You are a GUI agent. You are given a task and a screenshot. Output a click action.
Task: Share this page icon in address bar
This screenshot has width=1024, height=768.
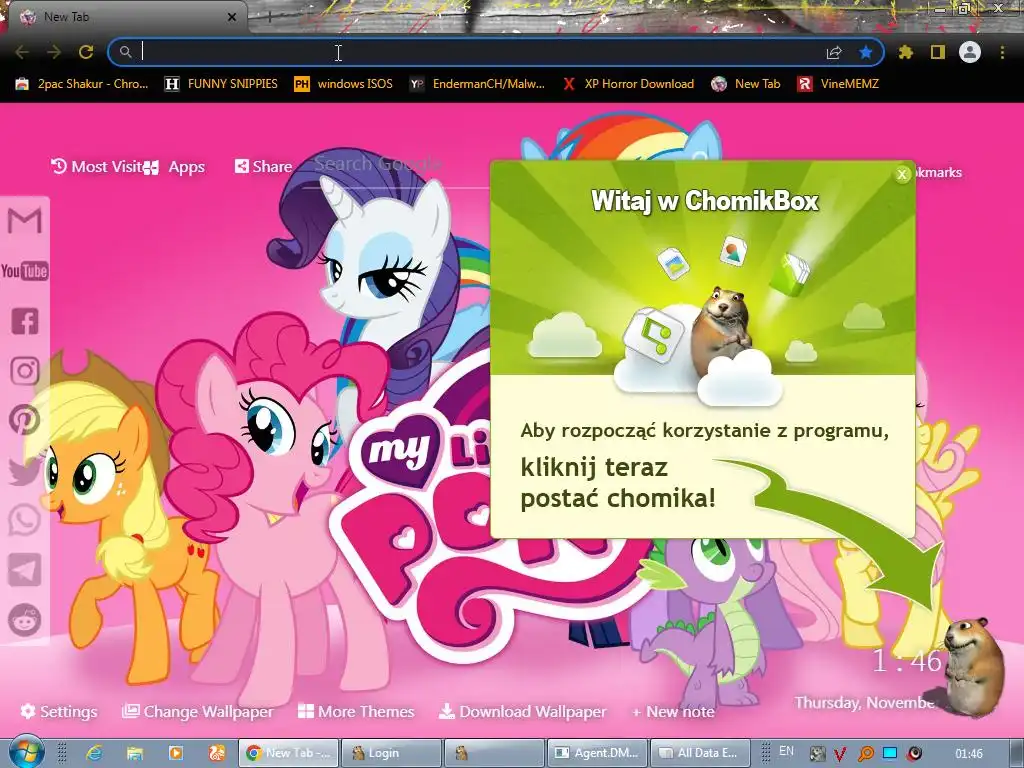tap(834, 52)
